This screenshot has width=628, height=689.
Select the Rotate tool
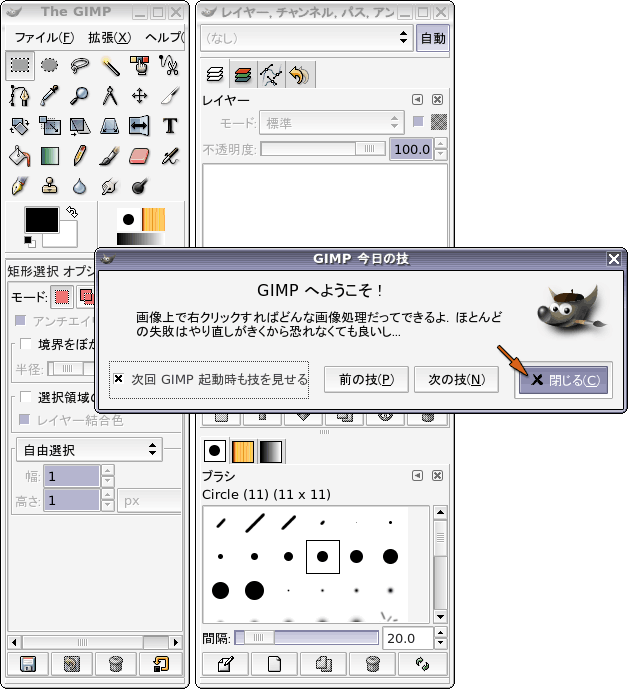[x=20, y=126]
